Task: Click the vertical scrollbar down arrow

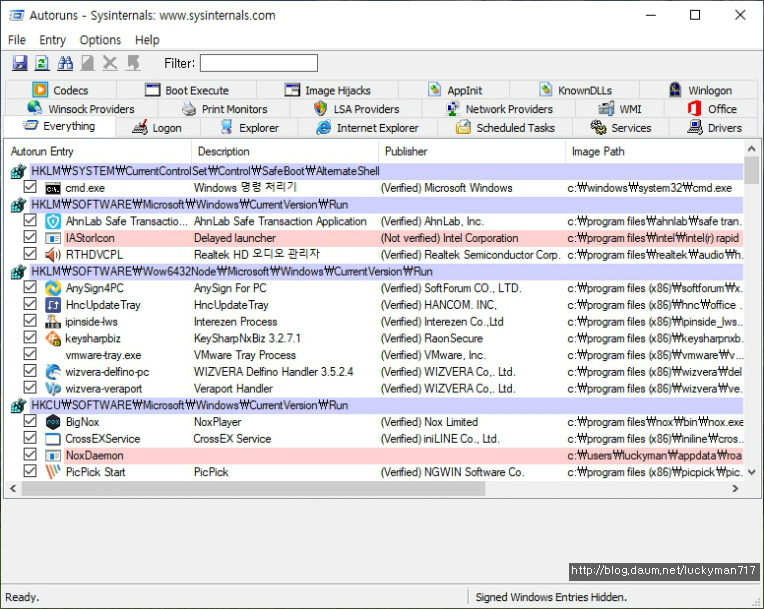Action: [751, 472]
